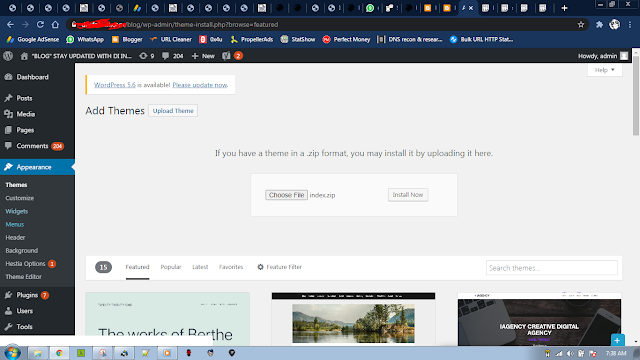Open the Twenty Twenty-One theme thumbnail
The image size is (640, 360).
click(167, 319)
